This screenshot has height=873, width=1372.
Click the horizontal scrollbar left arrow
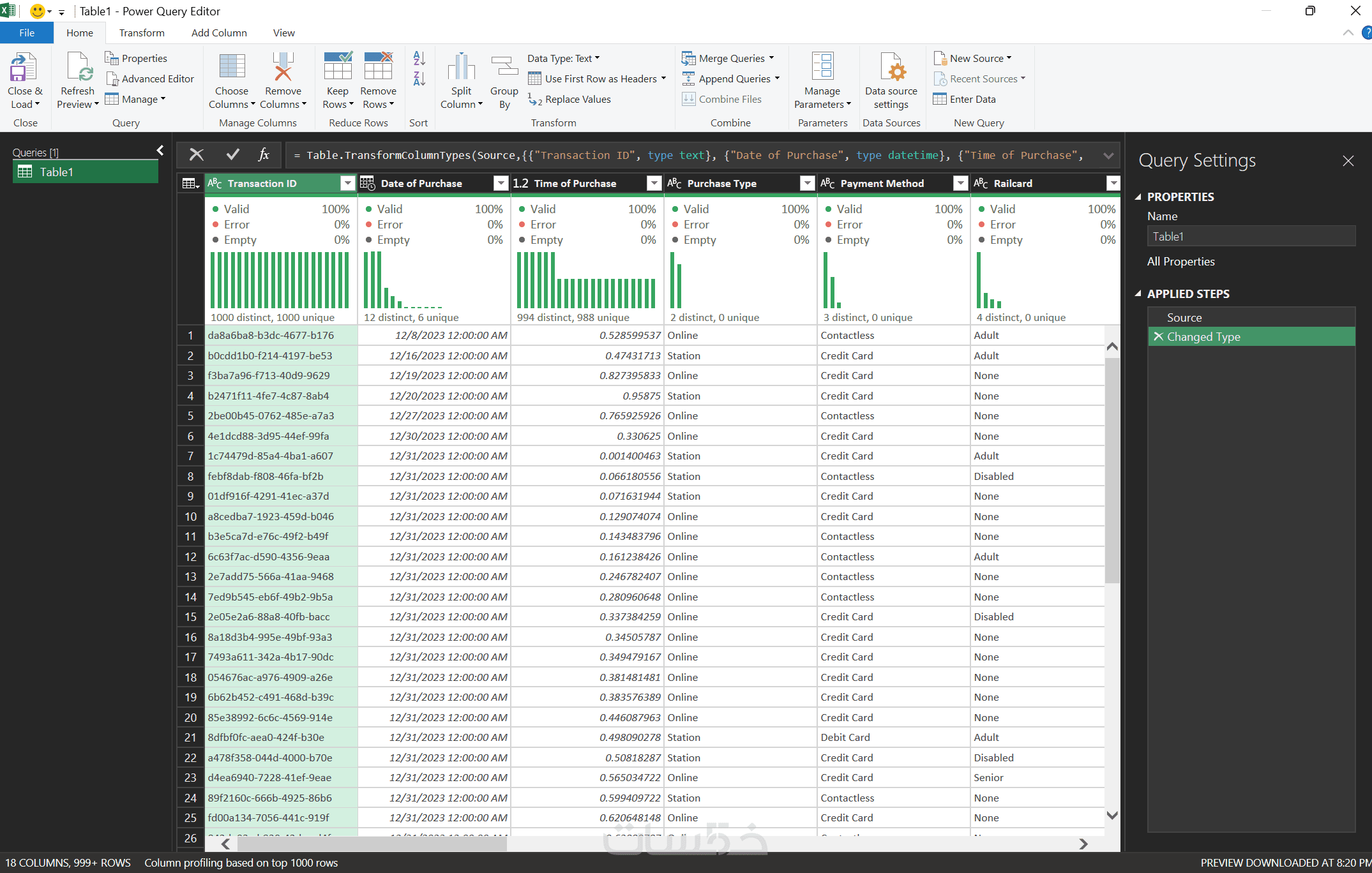click(x=225, y=844)
